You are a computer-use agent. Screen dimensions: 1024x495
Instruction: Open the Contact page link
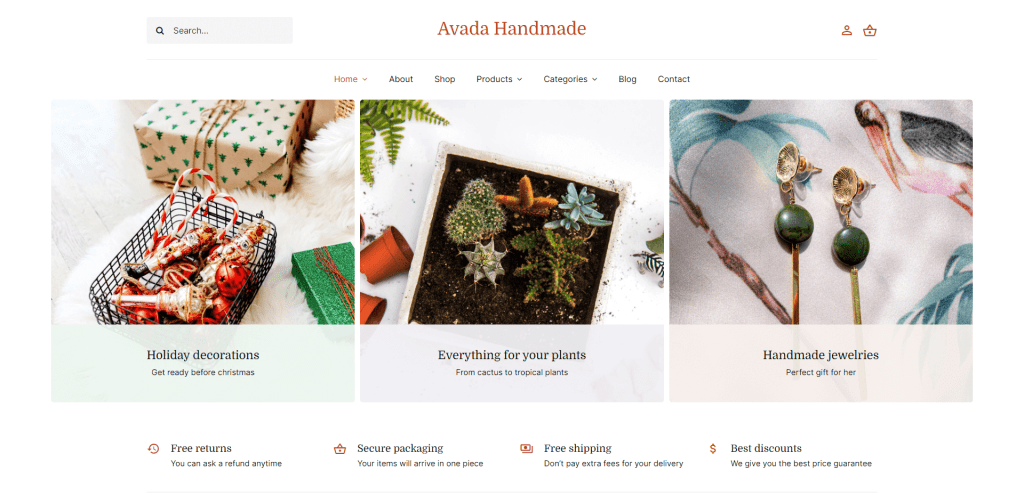(x=673, y=79)
